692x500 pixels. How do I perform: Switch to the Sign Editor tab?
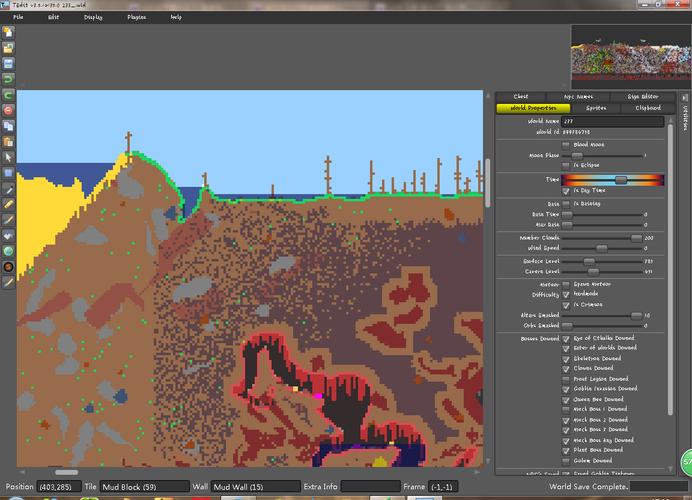point(643,96)
